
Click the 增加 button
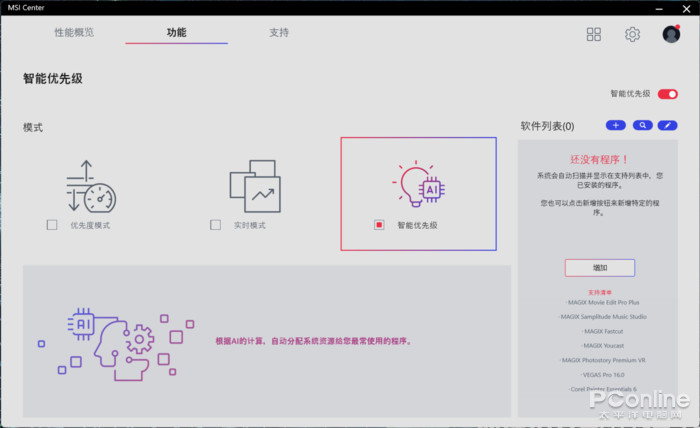tap(599, 267)
